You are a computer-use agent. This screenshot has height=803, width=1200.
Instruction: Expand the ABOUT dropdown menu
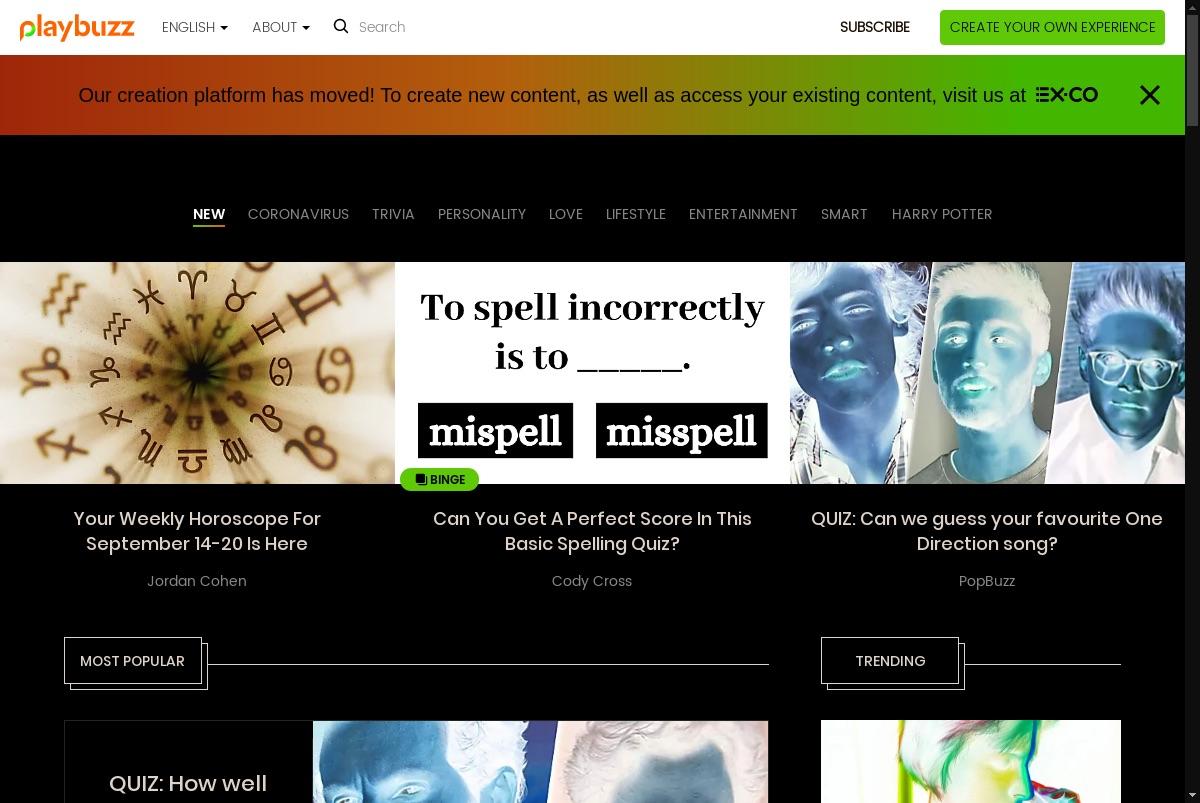click(281, 27)
